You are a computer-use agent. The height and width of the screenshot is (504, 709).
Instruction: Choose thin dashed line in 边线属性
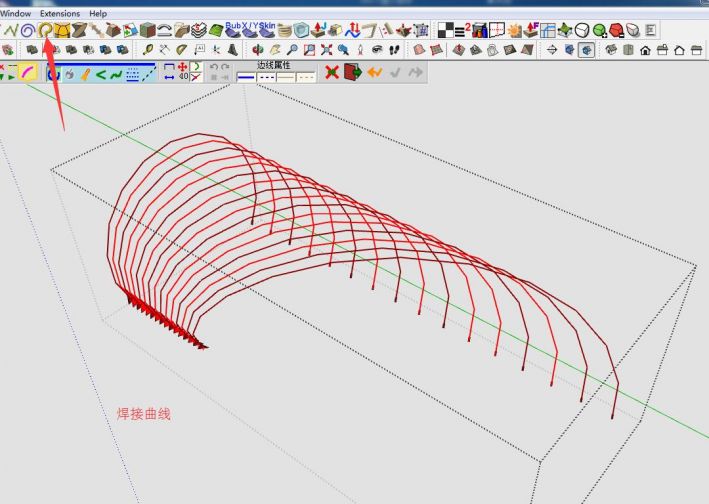306,77
